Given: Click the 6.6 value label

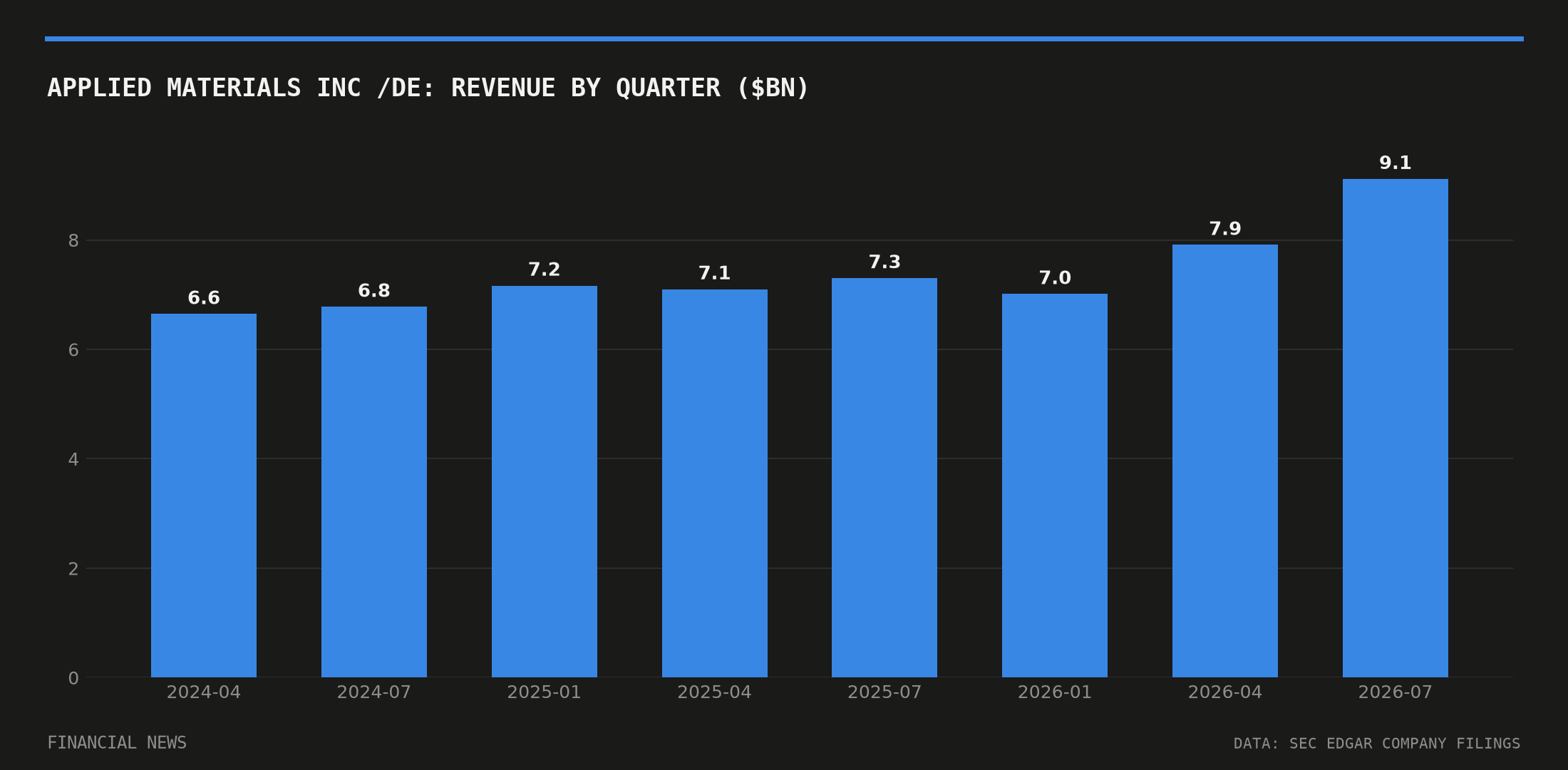Looking at the screenshot, I should click(204, 298).
